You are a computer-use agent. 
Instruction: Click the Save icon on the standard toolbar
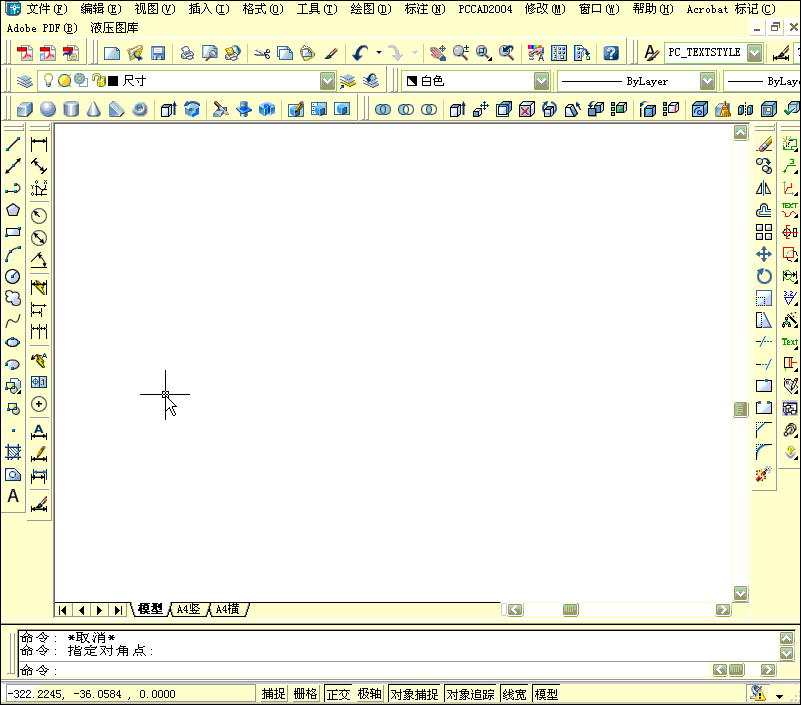point(158,52)
